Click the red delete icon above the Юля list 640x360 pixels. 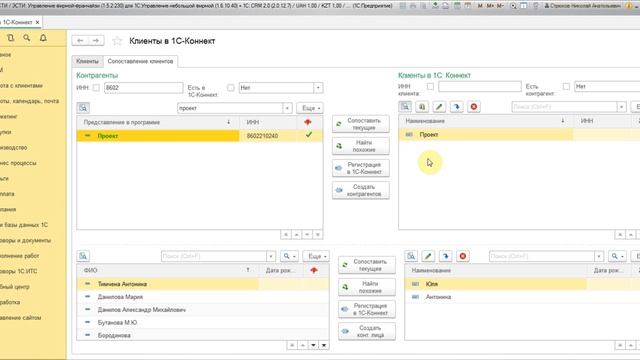coord(462,256)
